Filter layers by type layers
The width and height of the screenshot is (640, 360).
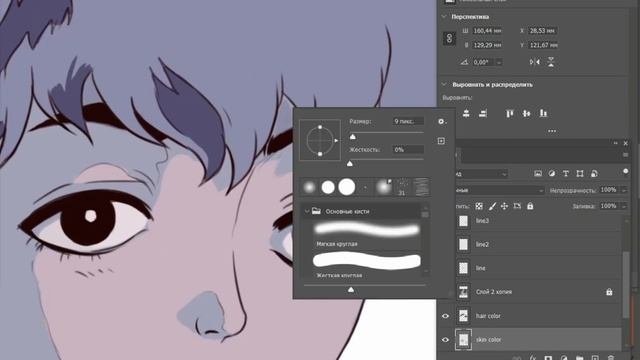566,174
